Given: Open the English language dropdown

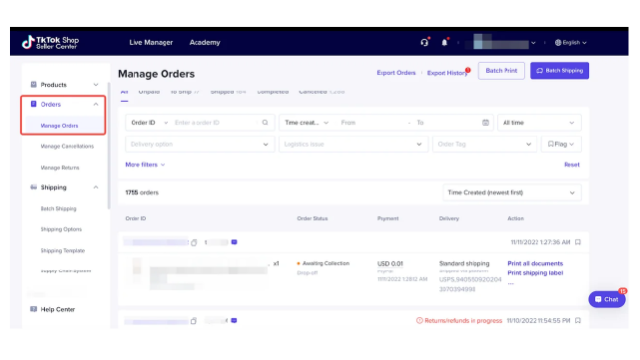Looking at the screenshot, I should coord(571,42).
